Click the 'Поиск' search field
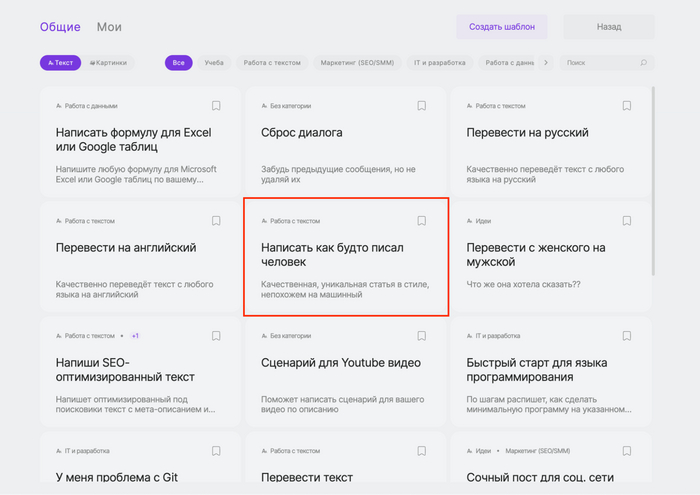Screen dimensions: 700x495 click(598, 63)
